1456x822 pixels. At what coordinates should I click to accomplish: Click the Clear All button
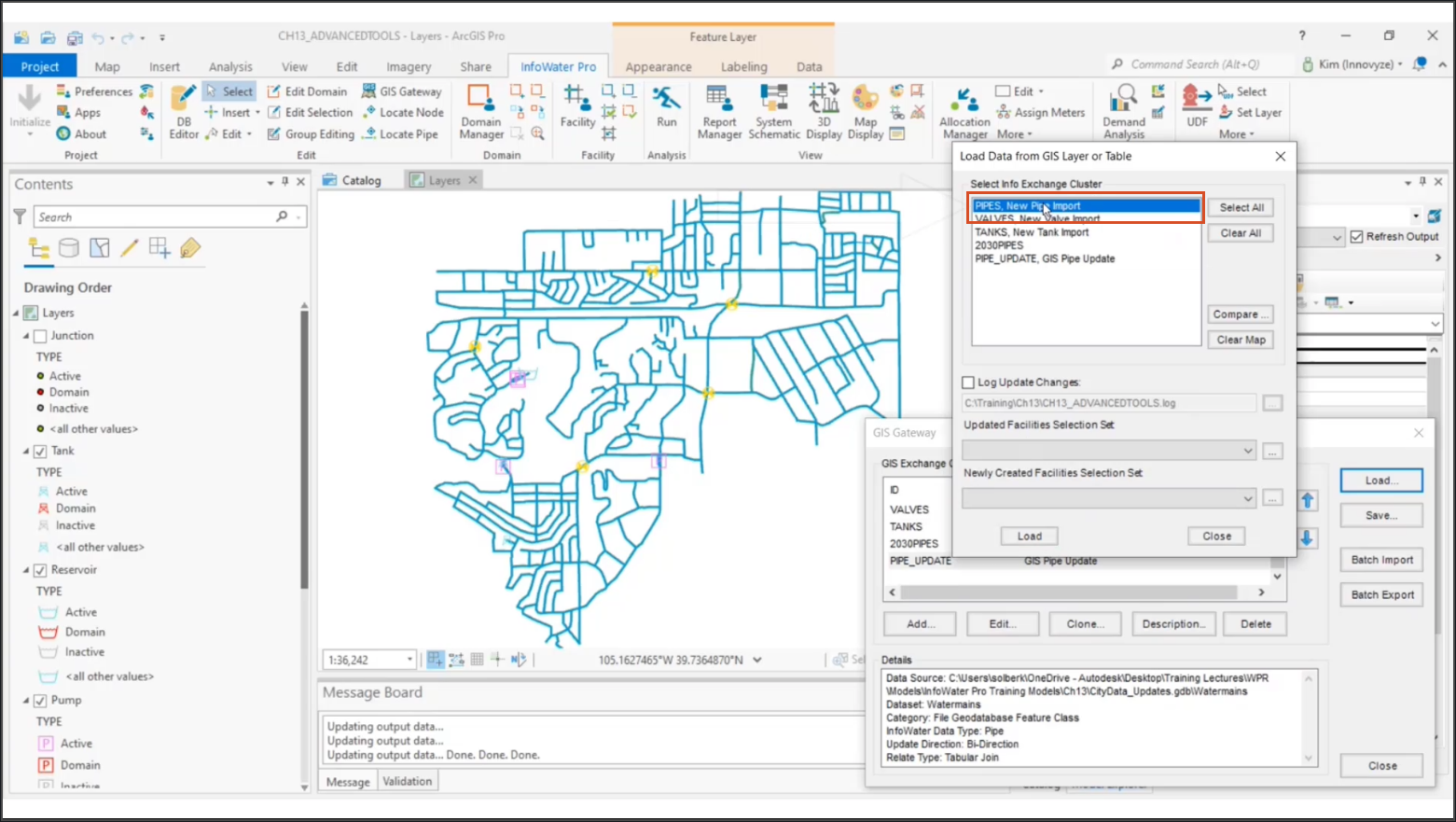pos(1241,233)
